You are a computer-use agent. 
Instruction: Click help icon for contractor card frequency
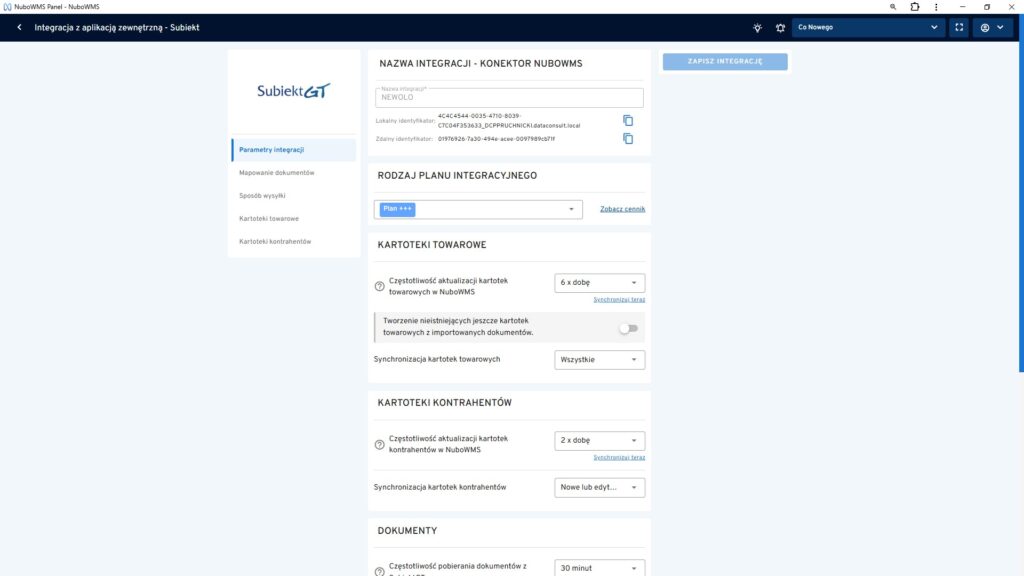click(379, 445)
